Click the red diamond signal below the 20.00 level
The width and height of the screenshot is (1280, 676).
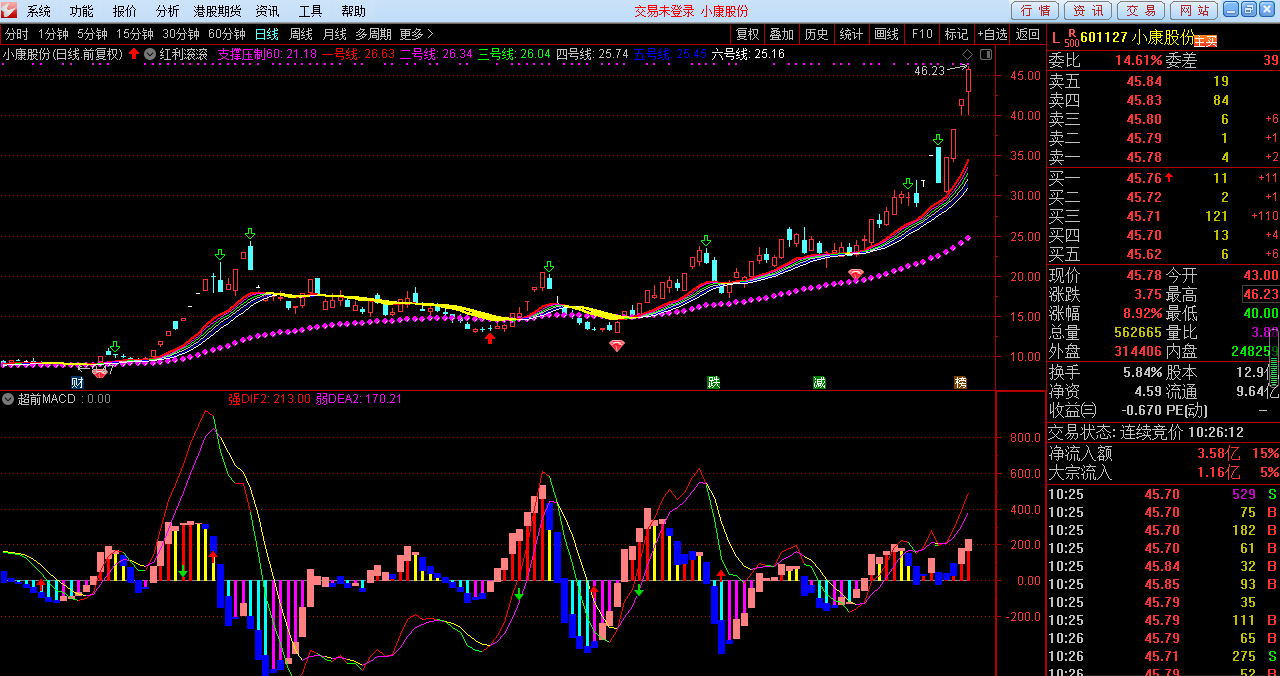click(855, 273)
